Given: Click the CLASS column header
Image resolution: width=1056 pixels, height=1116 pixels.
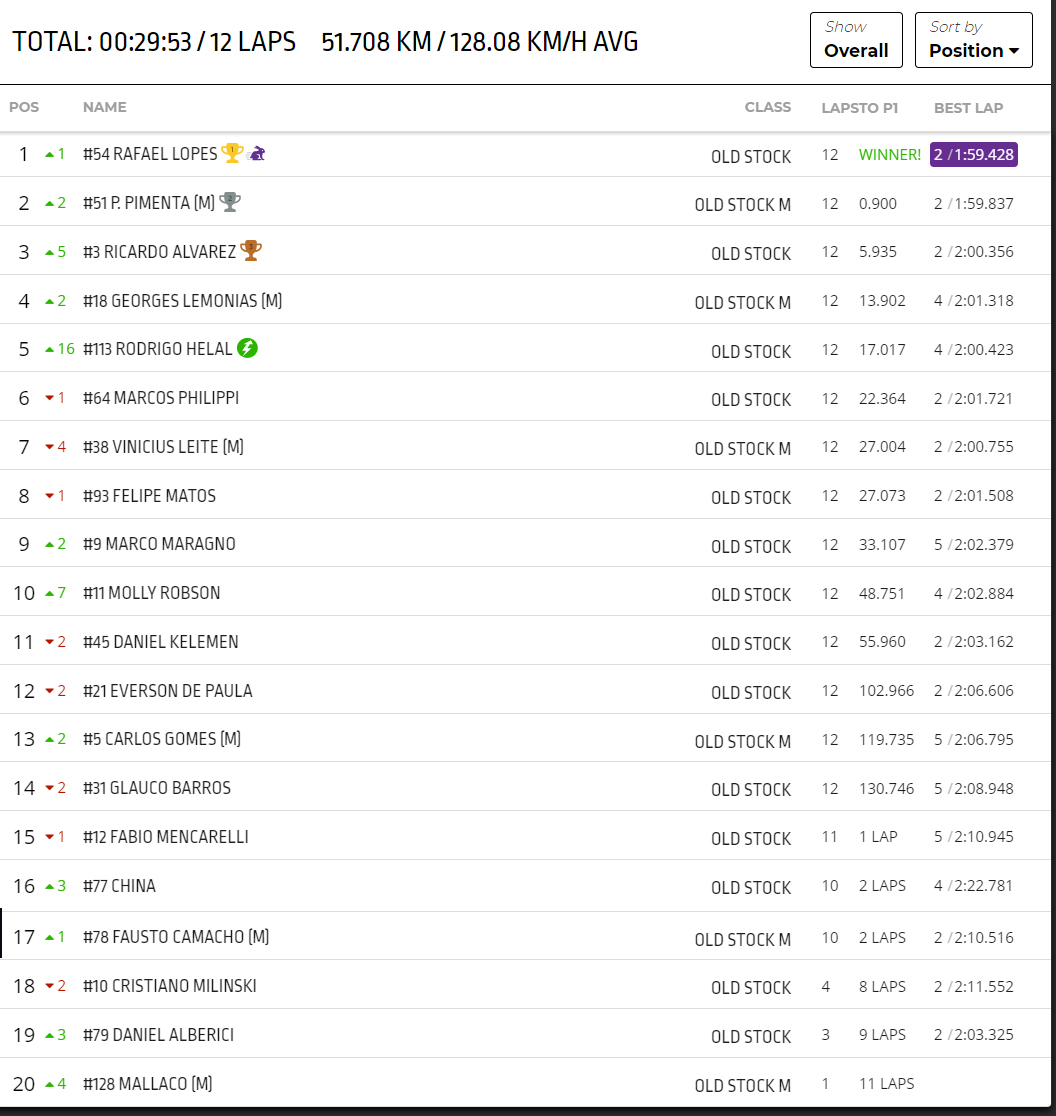Looking at the screenshot, I should pos(767,107).
